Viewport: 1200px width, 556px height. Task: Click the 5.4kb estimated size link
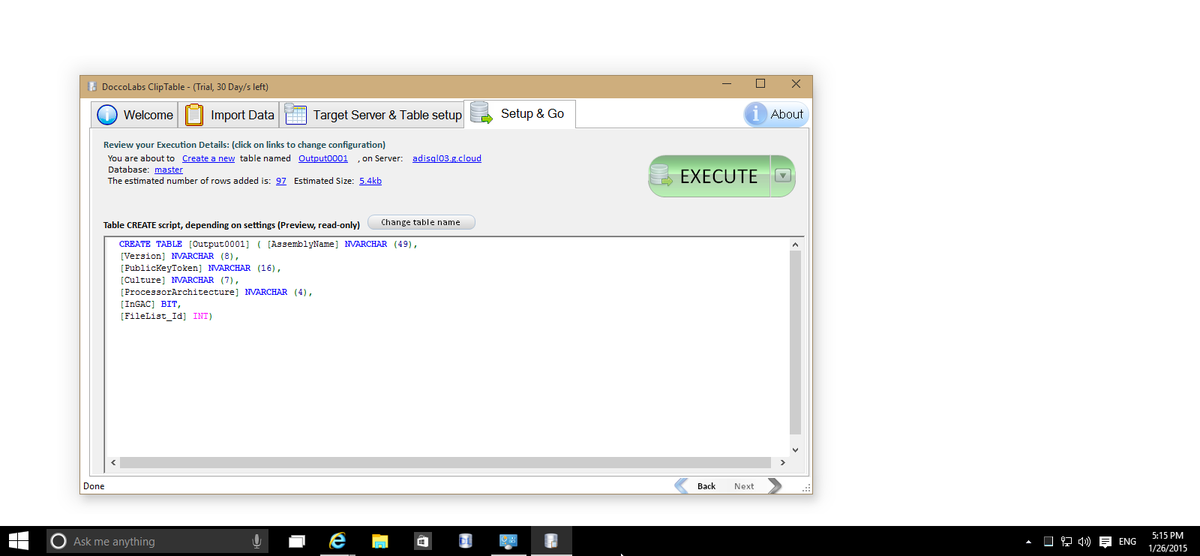coord(370,180)
